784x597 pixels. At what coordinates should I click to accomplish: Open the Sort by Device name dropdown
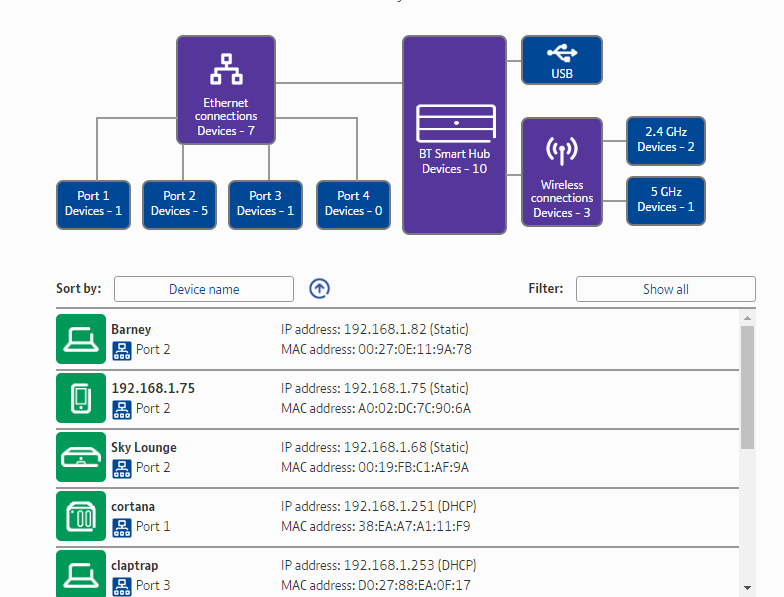[x=204, y=289]
